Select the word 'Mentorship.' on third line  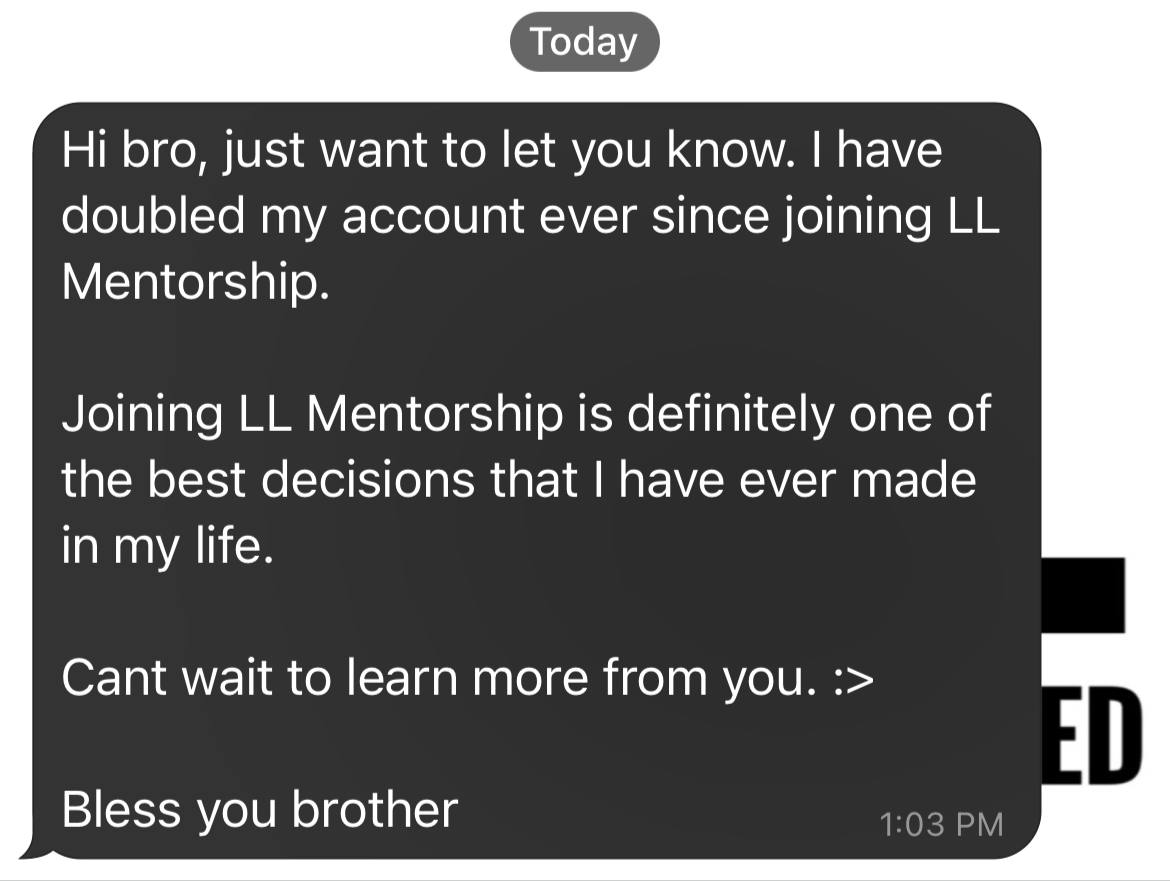coord(195,282)
